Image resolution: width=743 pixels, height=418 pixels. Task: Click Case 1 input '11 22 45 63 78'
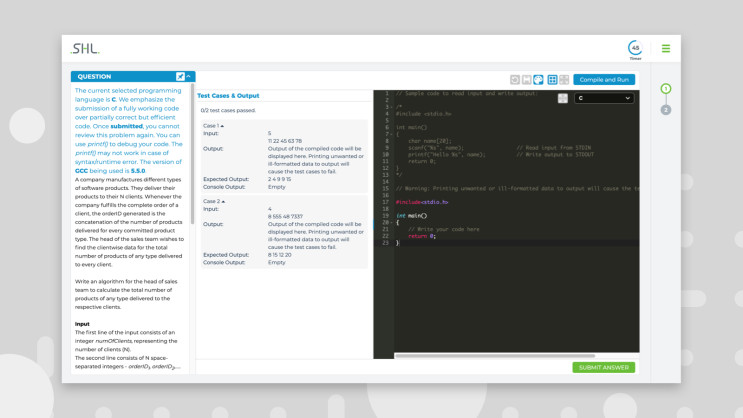[x=285, y=141]
